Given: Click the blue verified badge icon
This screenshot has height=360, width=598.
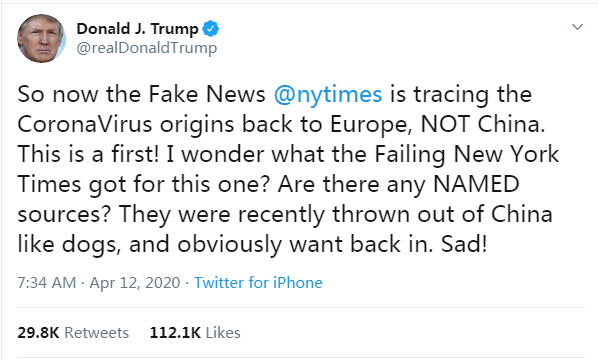Looking at the screenshot, I should coord(210,29).
